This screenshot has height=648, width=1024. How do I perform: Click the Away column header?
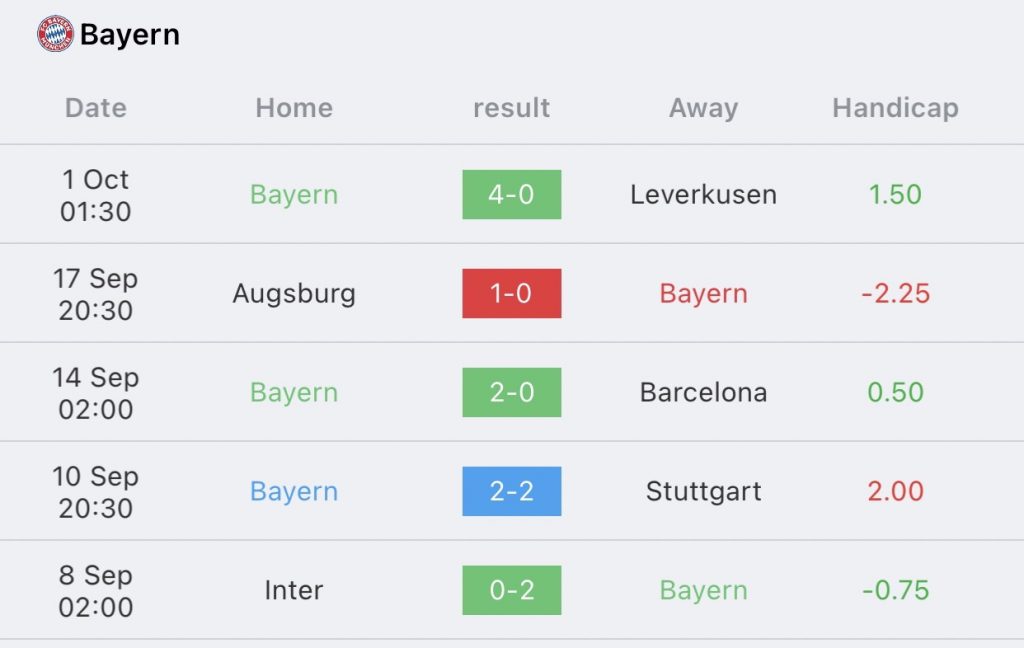pyautogui.click(x=703, y=109)
